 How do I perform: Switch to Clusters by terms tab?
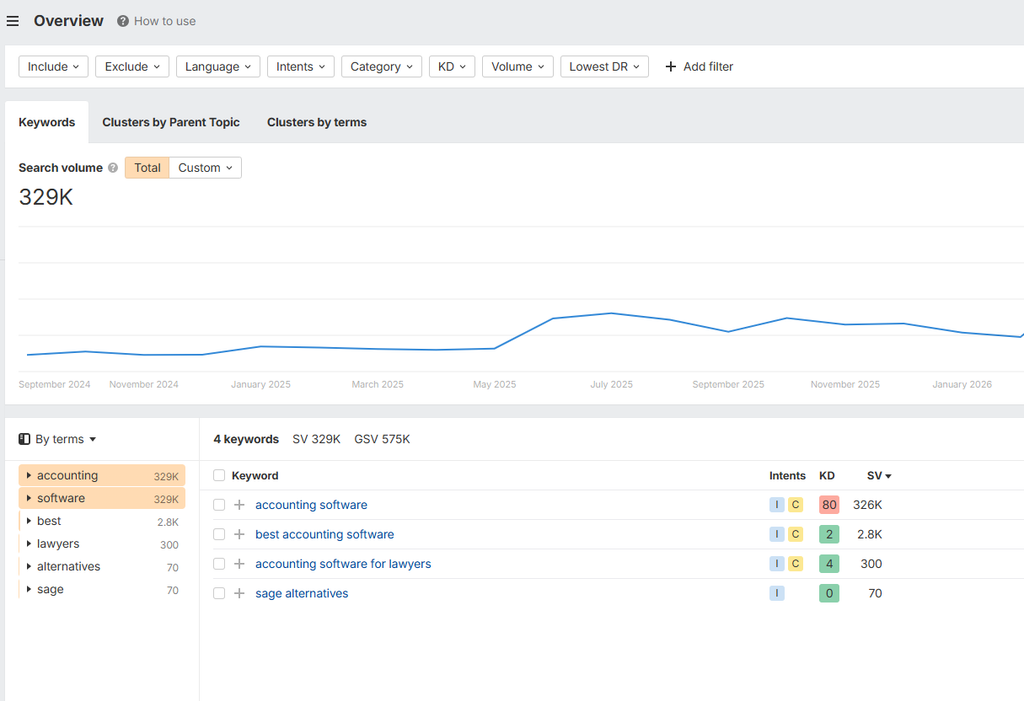click(x=317, y=122)
